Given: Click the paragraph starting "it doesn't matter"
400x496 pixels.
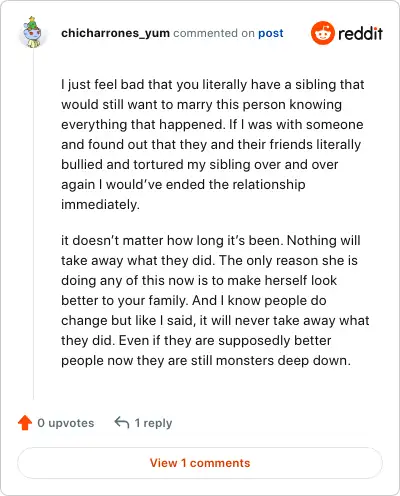Looking at the screenshot, I should (x=215, y=300).
